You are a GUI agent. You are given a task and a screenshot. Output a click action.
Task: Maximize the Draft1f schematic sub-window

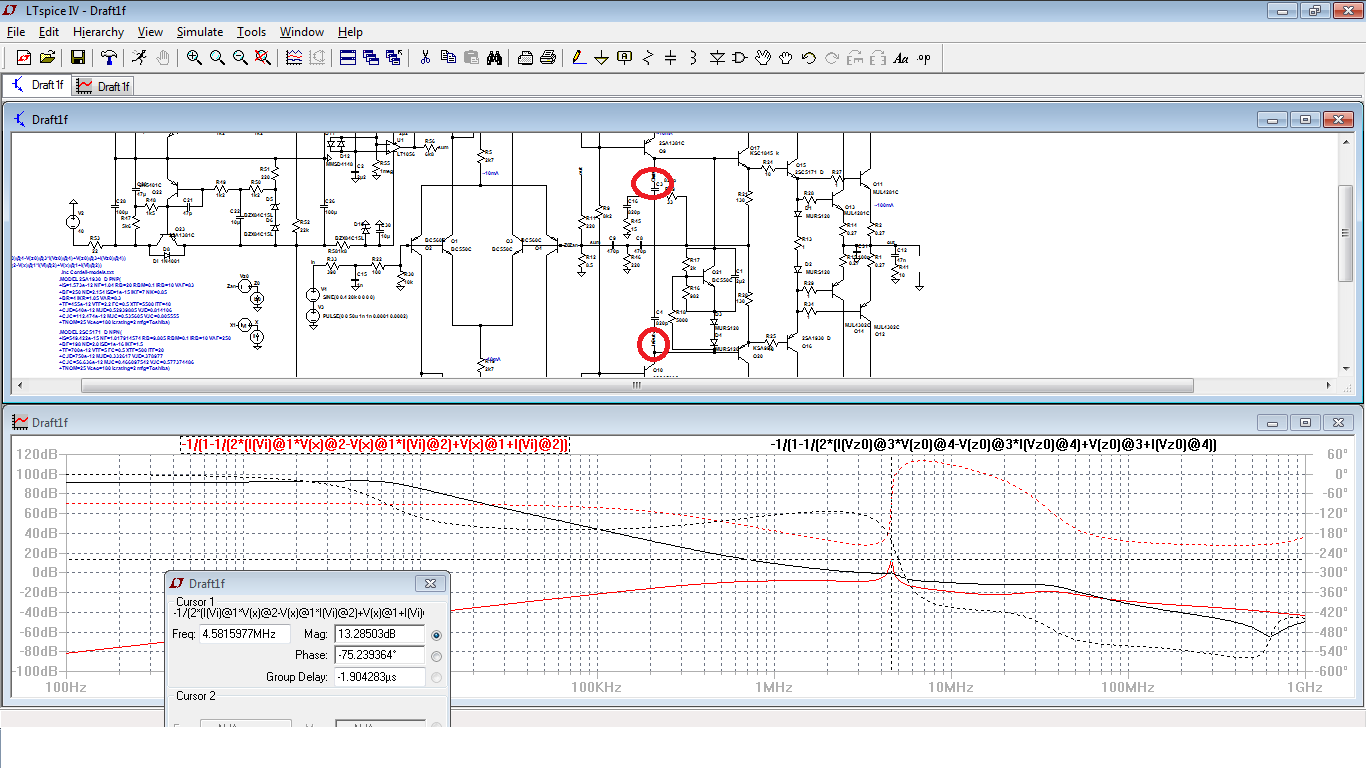pyautogui.click(x=1306, y=119)
